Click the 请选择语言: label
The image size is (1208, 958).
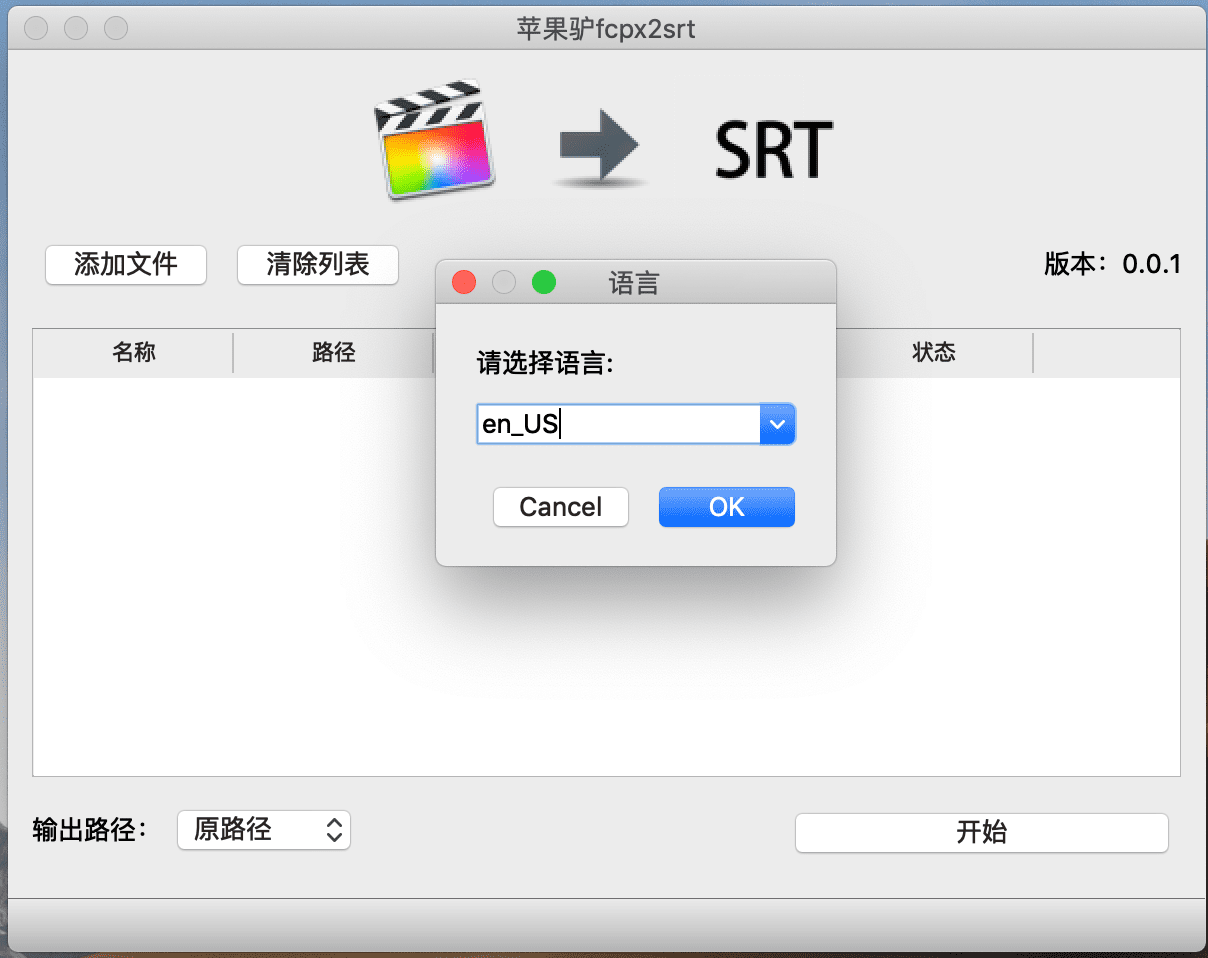(x=545, y=364)
